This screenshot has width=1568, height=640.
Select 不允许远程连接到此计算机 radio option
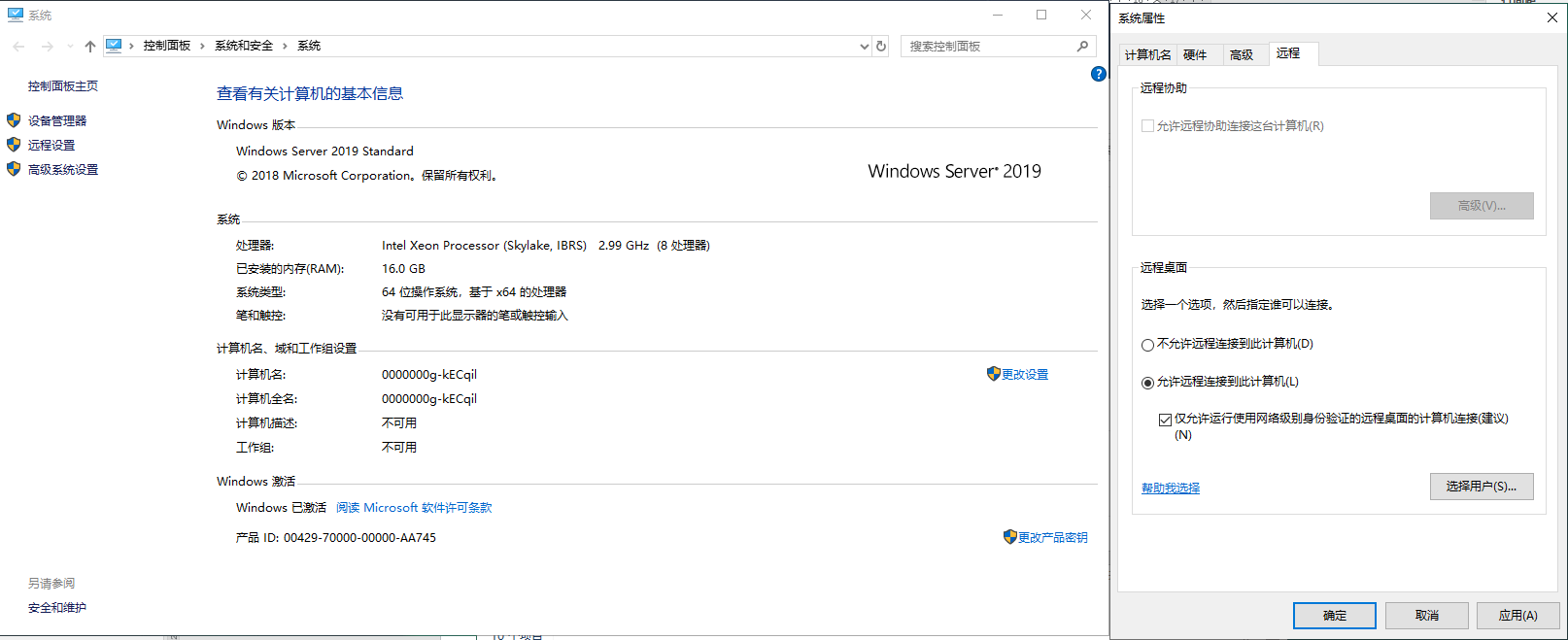pyautogui.click(x=1147, y=345)
